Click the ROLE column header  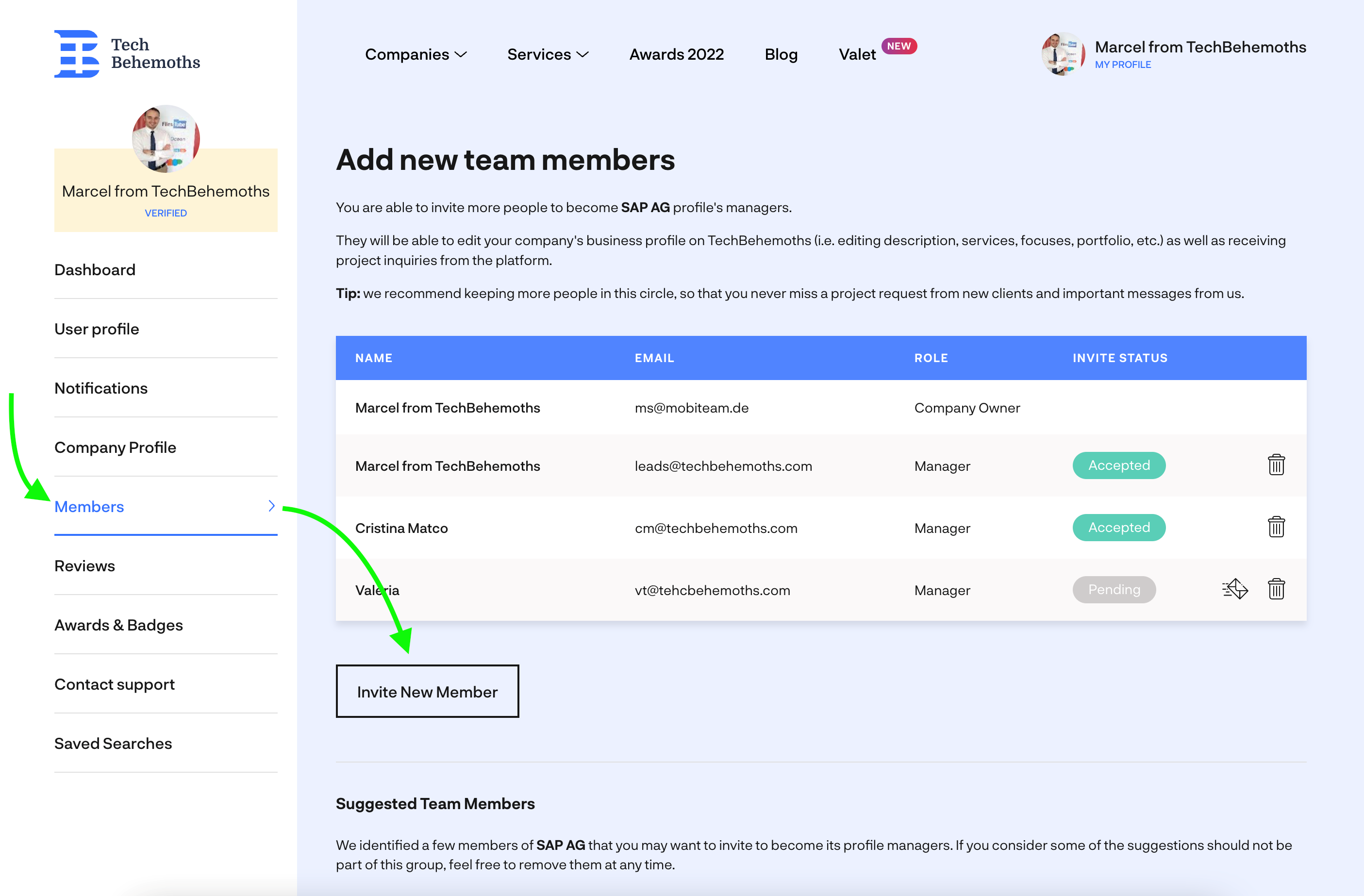[931, 358]
